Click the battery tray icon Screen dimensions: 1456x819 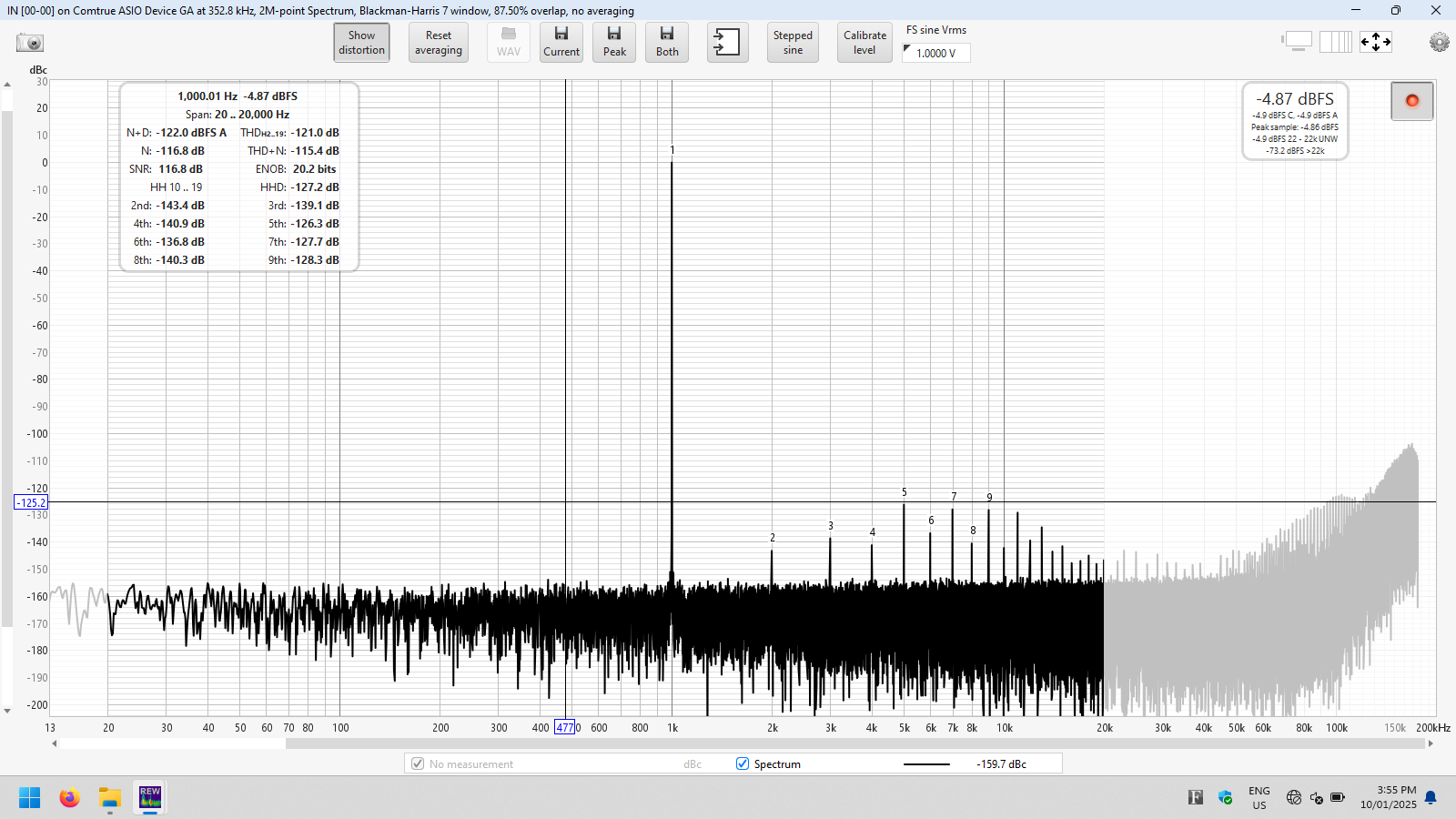[x=1338, y=798]
